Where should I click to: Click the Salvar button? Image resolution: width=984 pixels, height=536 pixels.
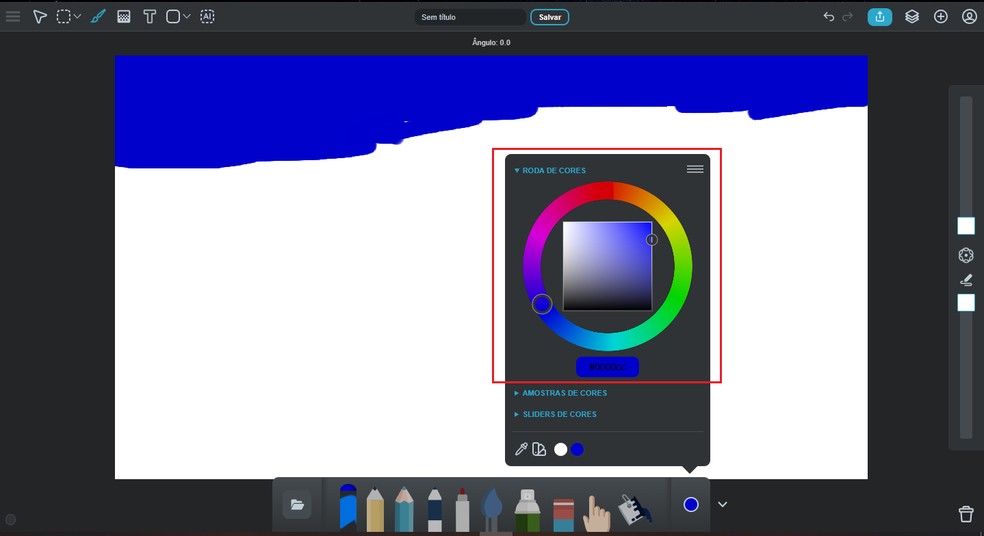pyautogui.click(x=550, y=17)
